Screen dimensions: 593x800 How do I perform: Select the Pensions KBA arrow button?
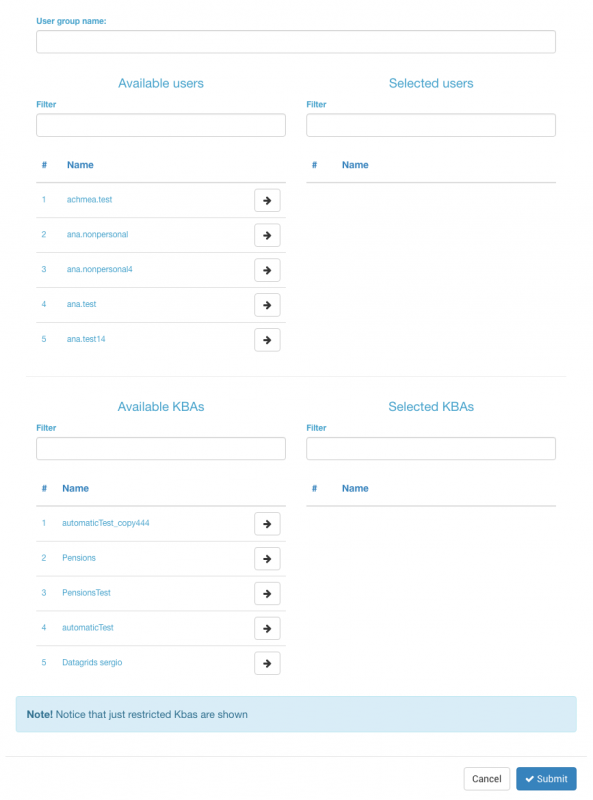pyautogui.click(x=267, y=559)
